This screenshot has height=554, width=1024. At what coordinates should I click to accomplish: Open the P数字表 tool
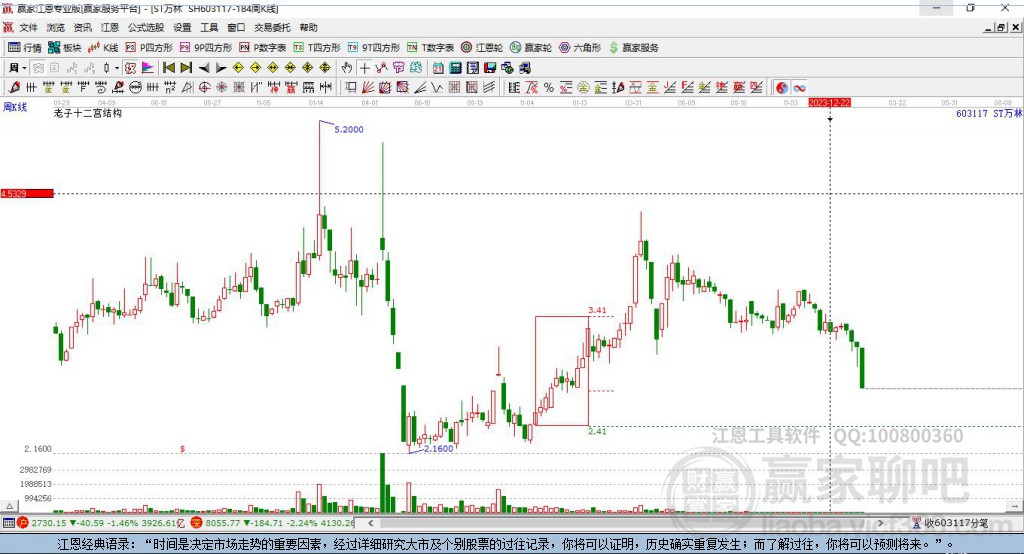point(263,48)
